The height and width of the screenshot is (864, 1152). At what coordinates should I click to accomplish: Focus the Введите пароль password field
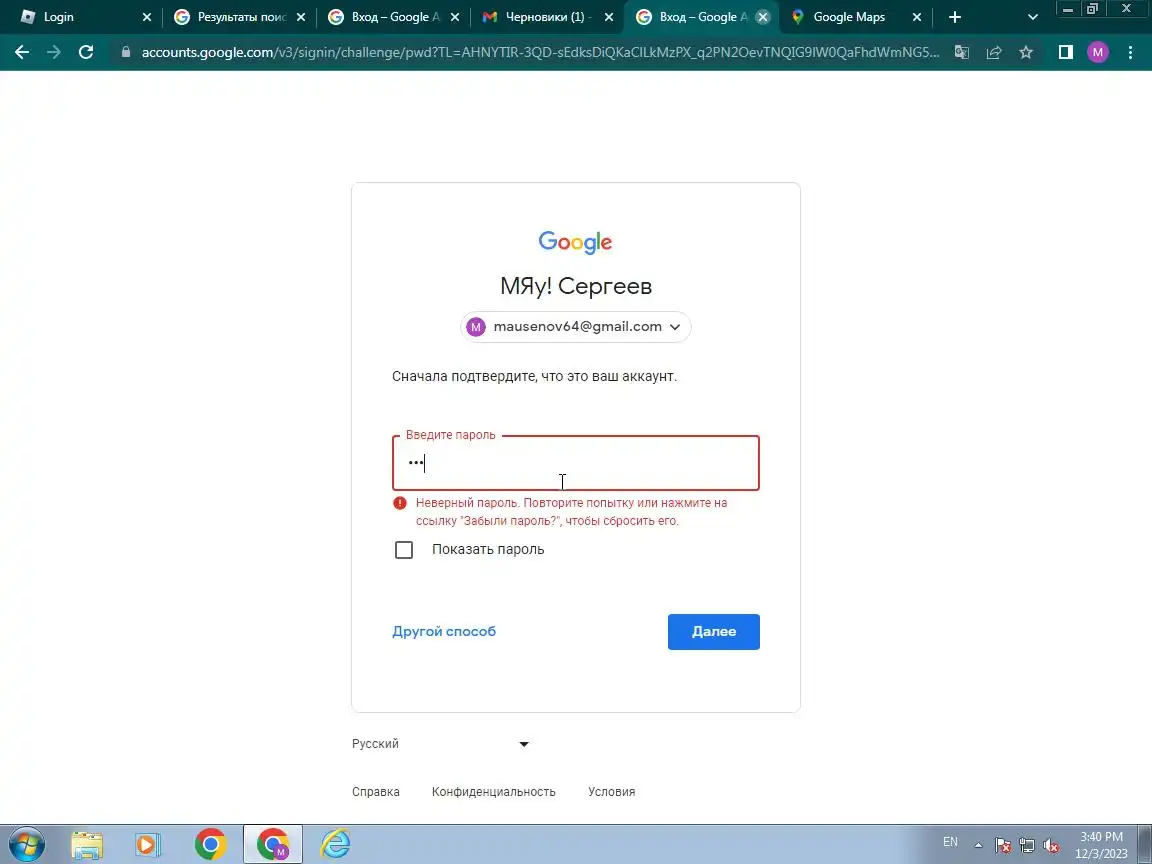(x=576, y=463)
